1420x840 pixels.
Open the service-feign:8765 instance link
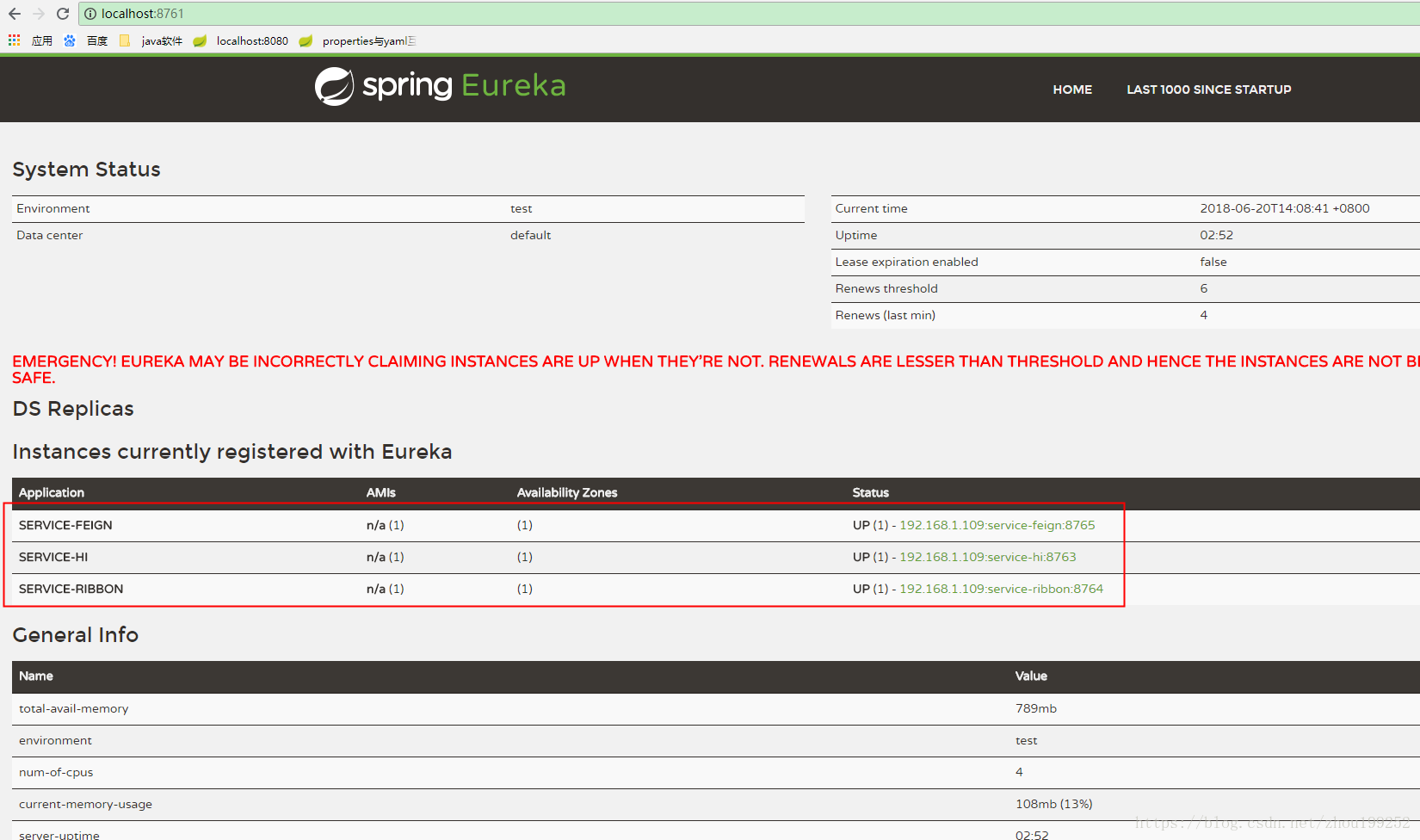(997, 525)
